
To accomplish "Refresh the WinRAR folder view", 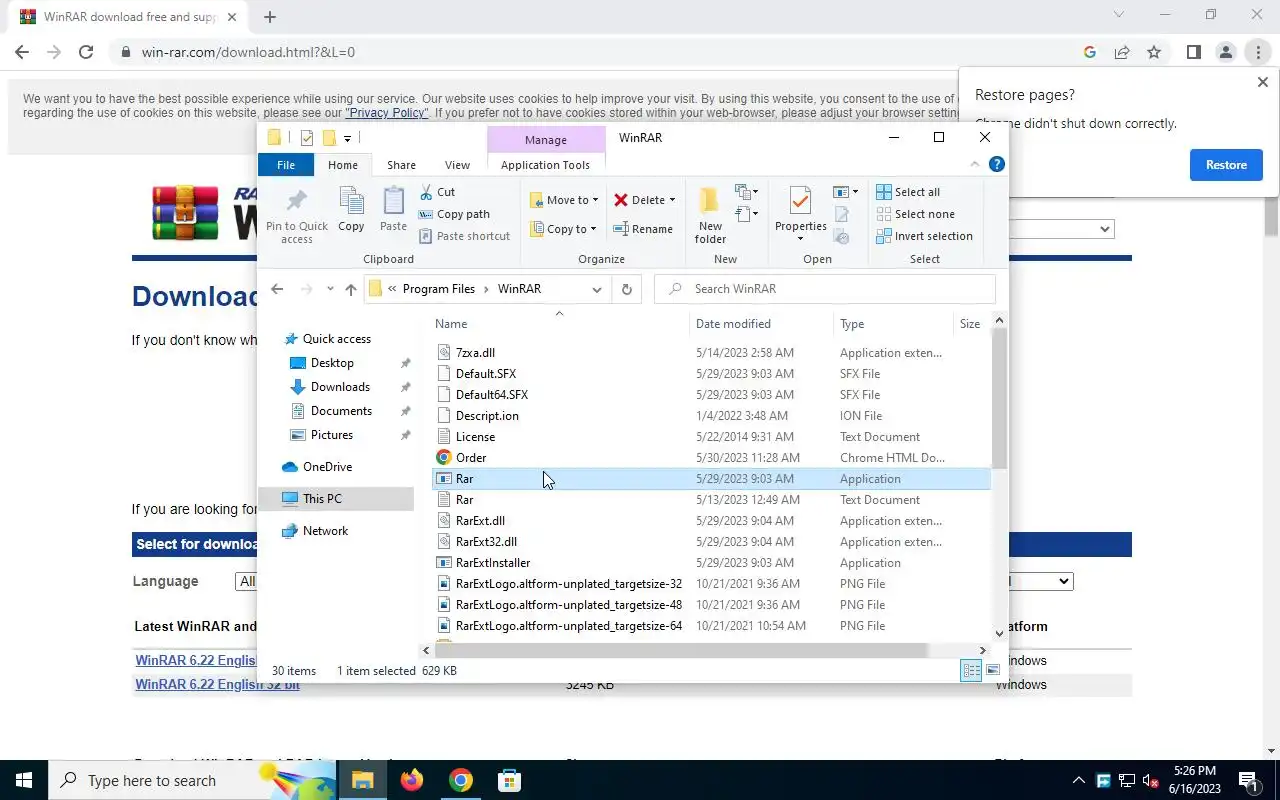I will coord(627,289).
